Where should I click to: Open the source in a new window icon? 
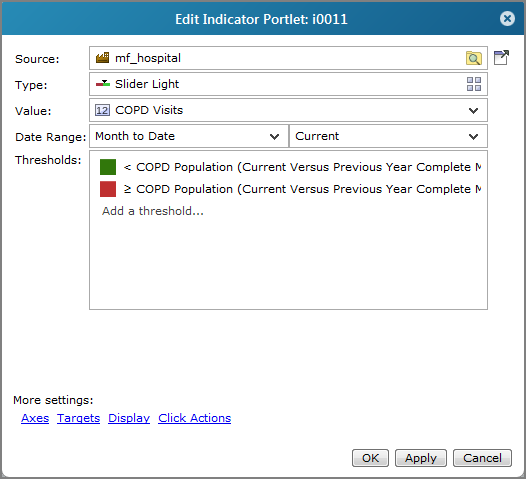(501, 57)
